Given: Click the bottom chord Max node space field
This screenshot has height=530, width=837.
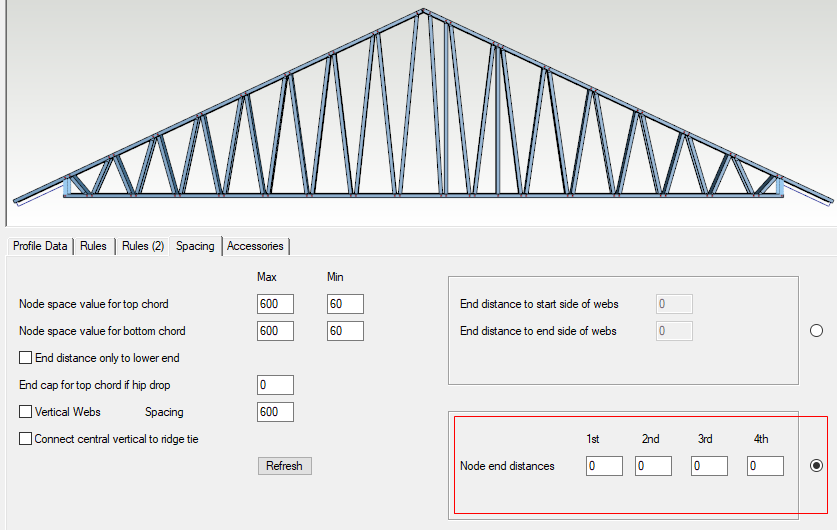Looking at the screenshot, I should click(x=275, y=331).
